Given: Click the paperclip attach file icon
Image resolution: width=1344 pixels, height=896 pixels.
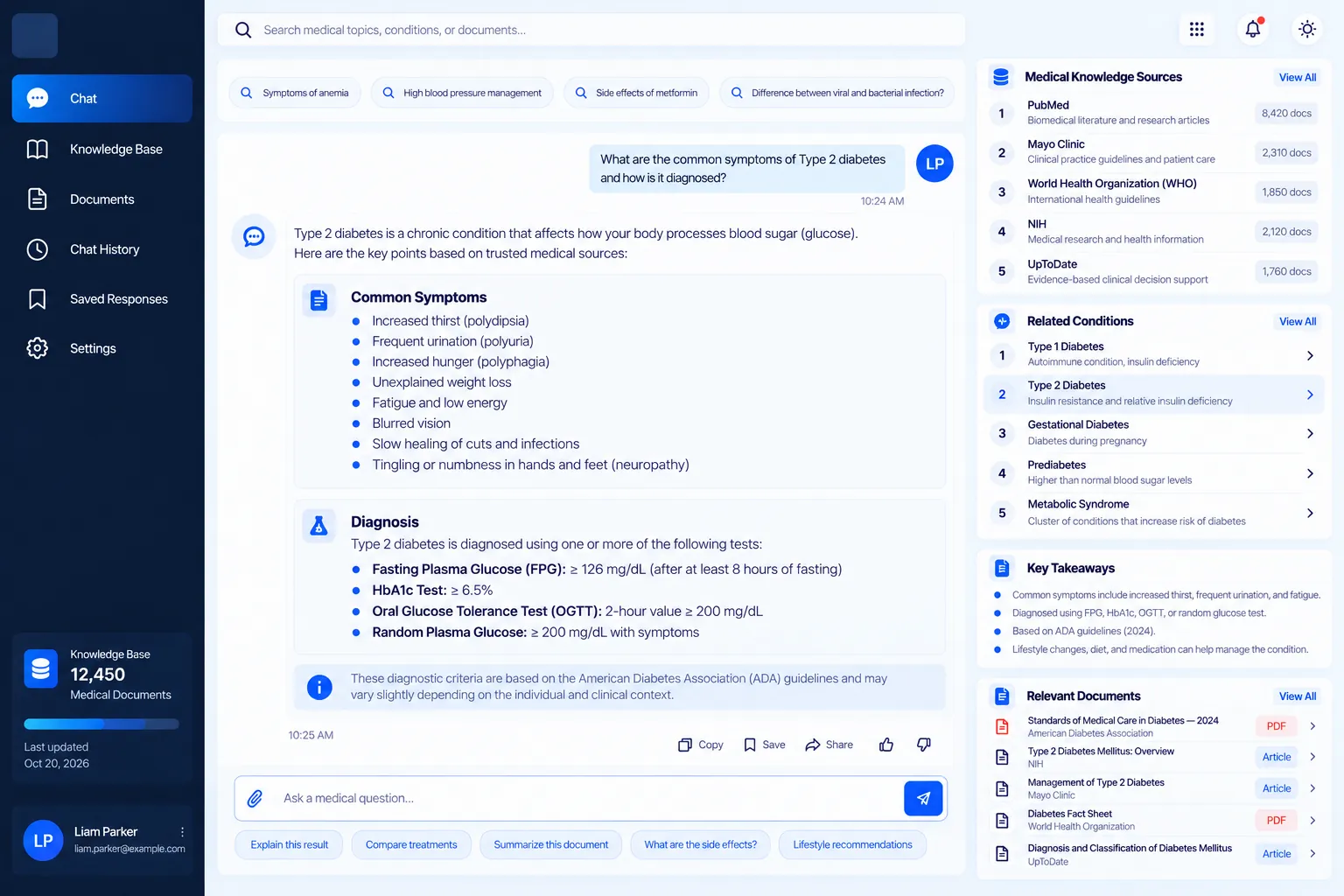Looking at the screenshot, I should click(x=255, y=798).
